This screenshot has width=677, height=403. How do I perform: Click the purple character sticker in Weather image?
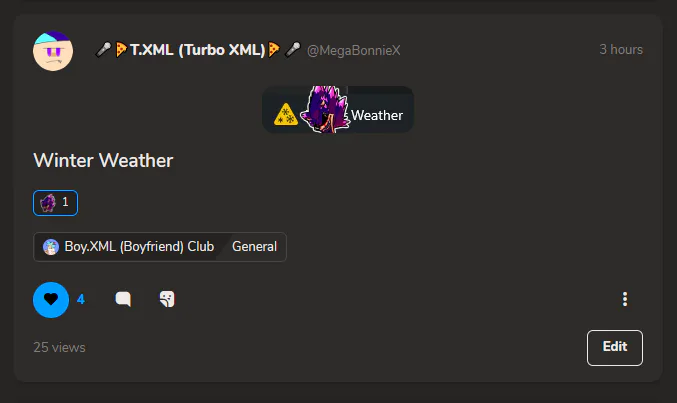(x=324, y=109)
